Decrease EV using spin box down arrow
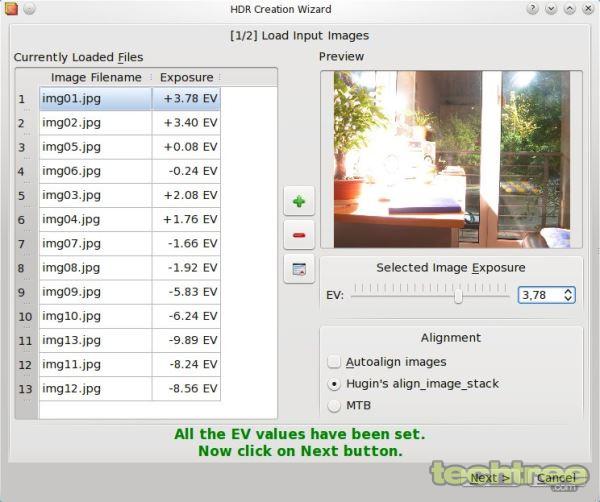This screenshot has height=502, width=600. [568, 299]
